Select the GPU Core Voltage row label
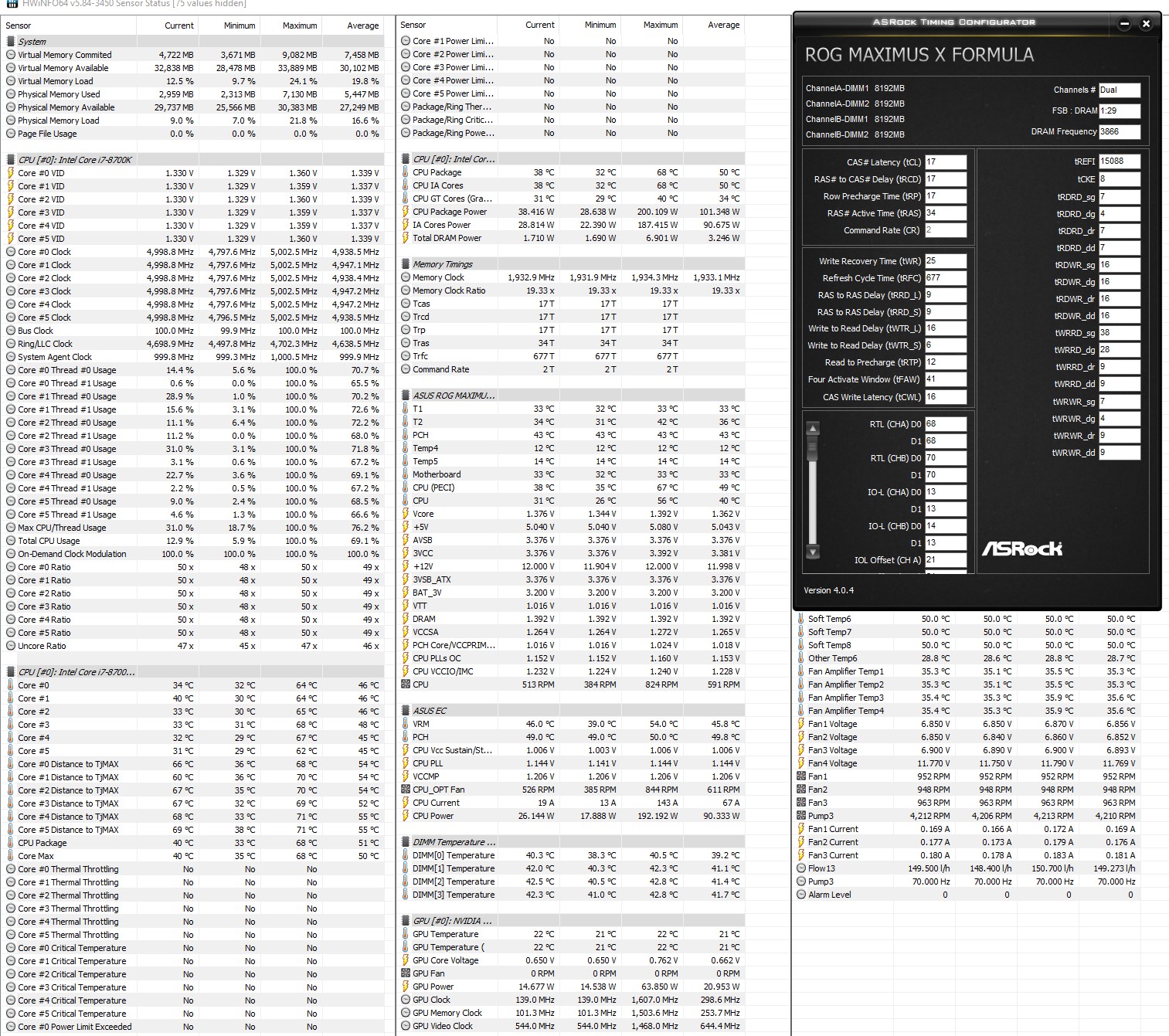 tap(446, 960)
